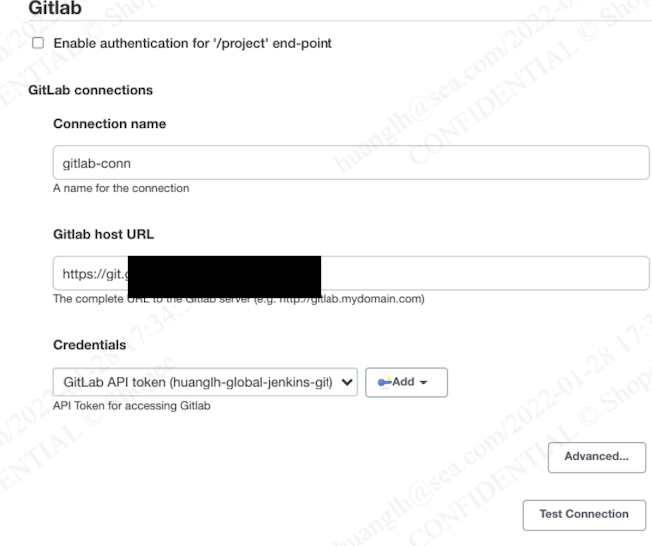Image resolution: width=652 pixels, height=546 pixels.
Task: Click the Gitlab section heading
Action: point(56,8)
